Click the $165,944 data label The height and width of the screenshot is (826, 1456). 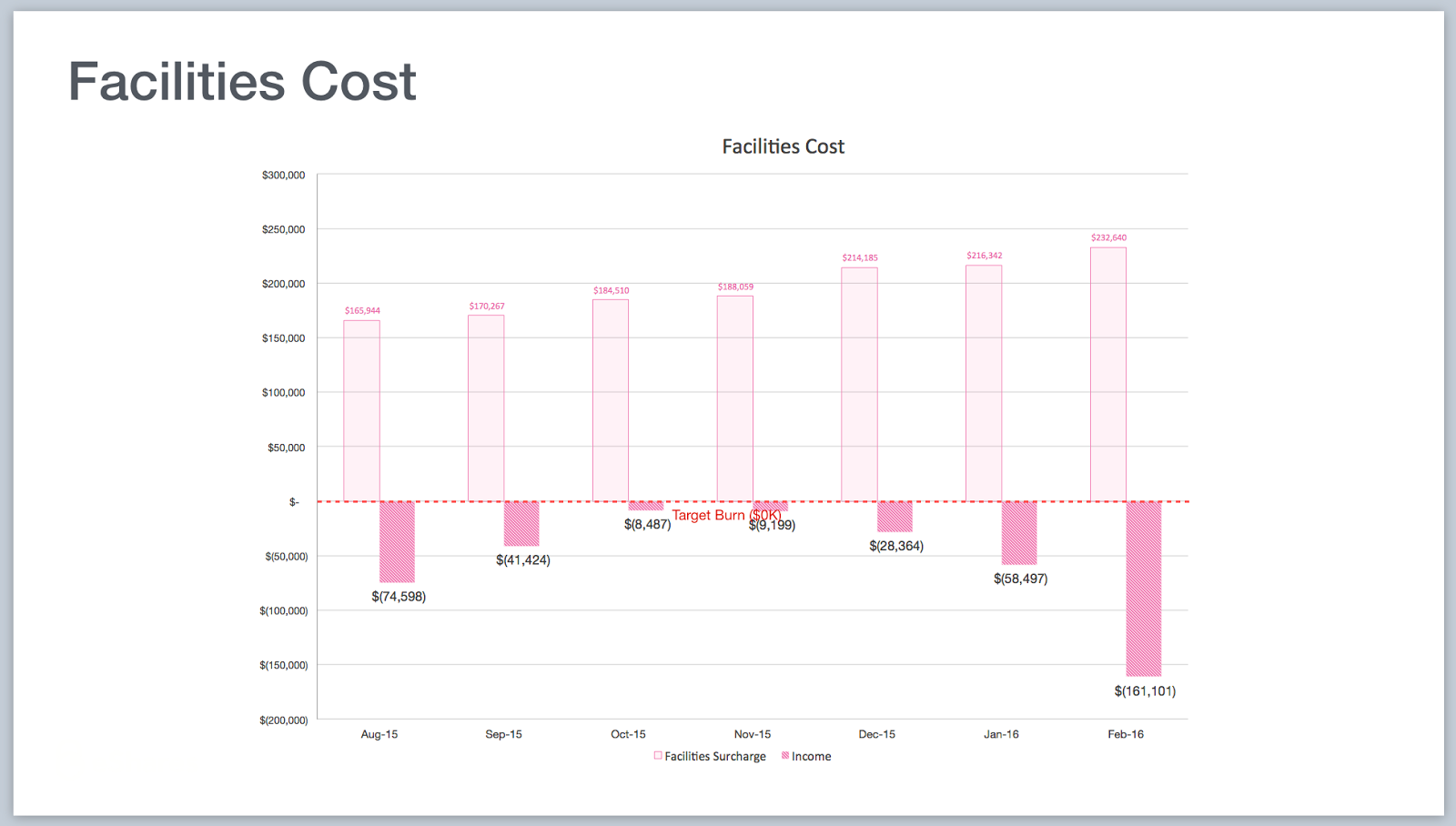pyautogui.click(x=362, y=311)
